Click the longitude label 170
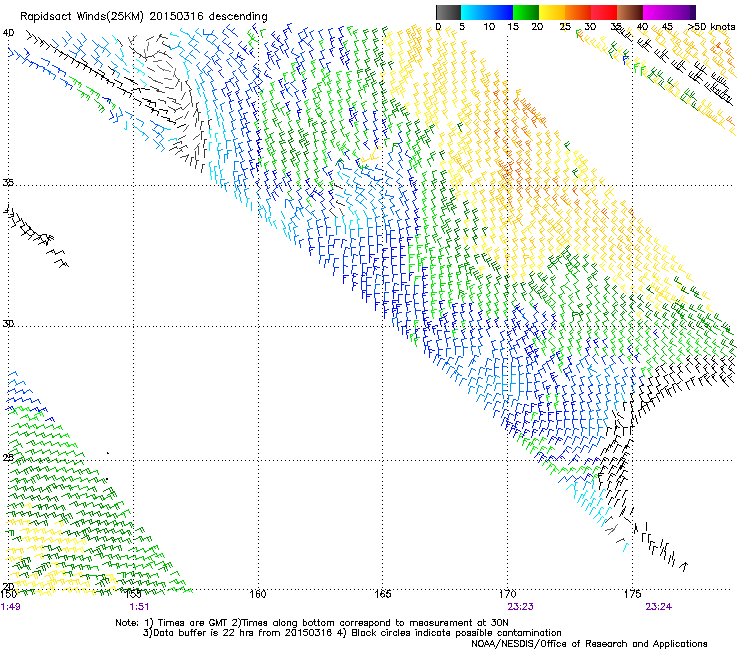Image resolution: width=740 pixels, height=650 pixels. [x=508, y=594]
